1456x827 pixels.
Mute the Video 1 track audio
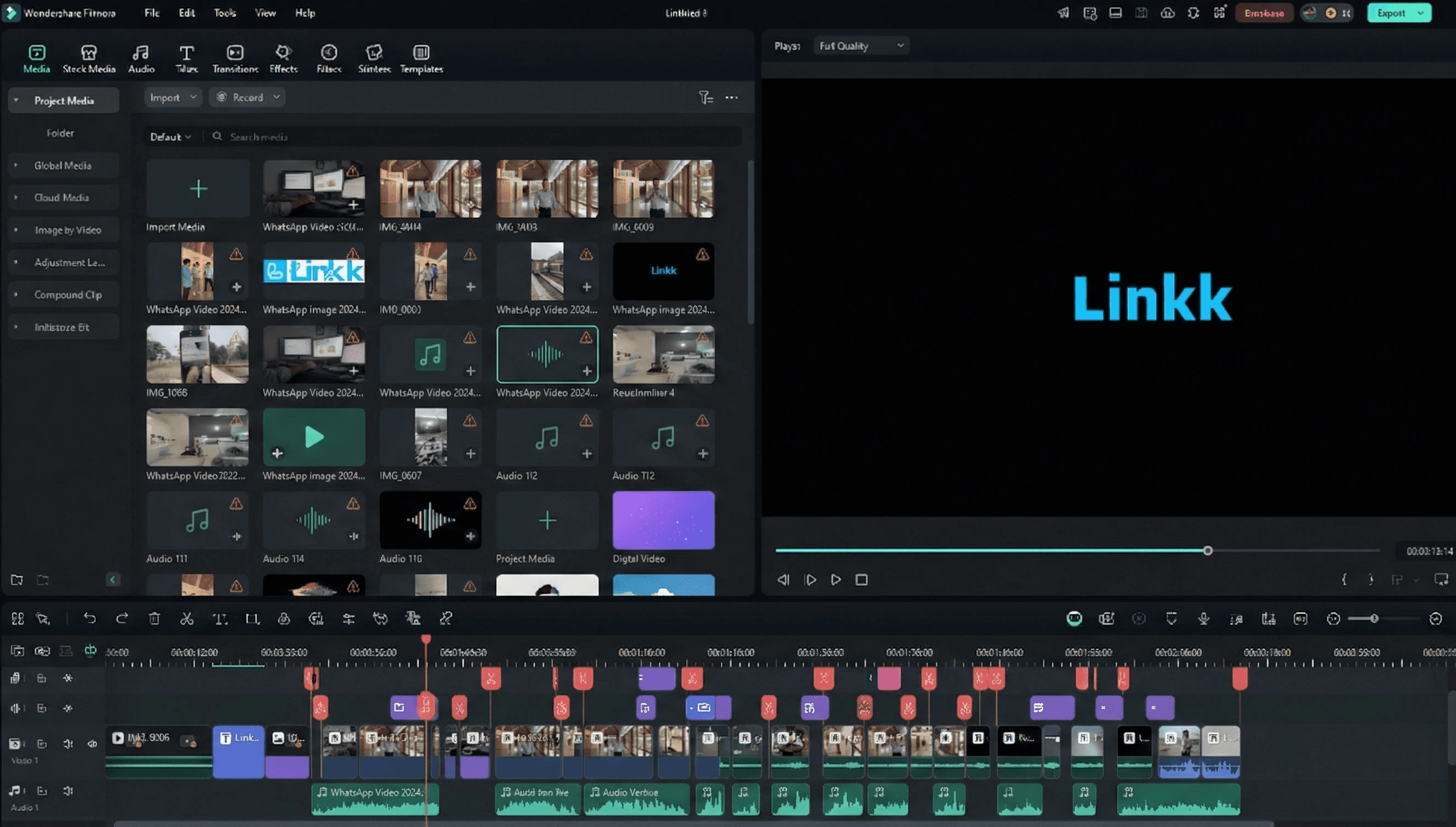(x=68, y=743)
